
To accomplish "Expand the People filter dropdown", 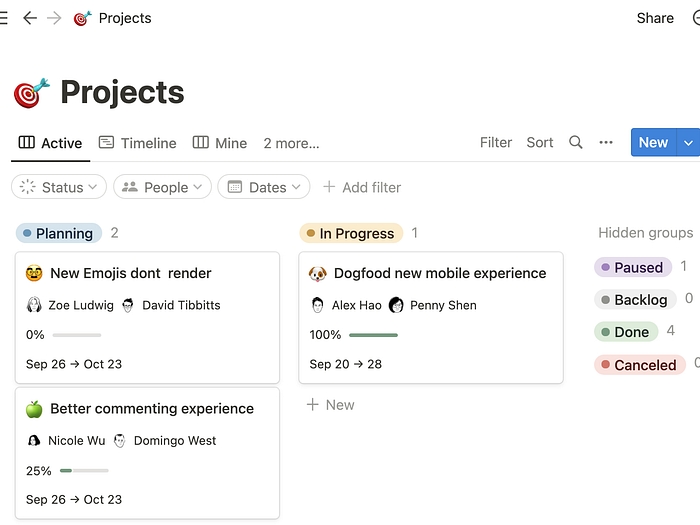I will click(162, 187).
